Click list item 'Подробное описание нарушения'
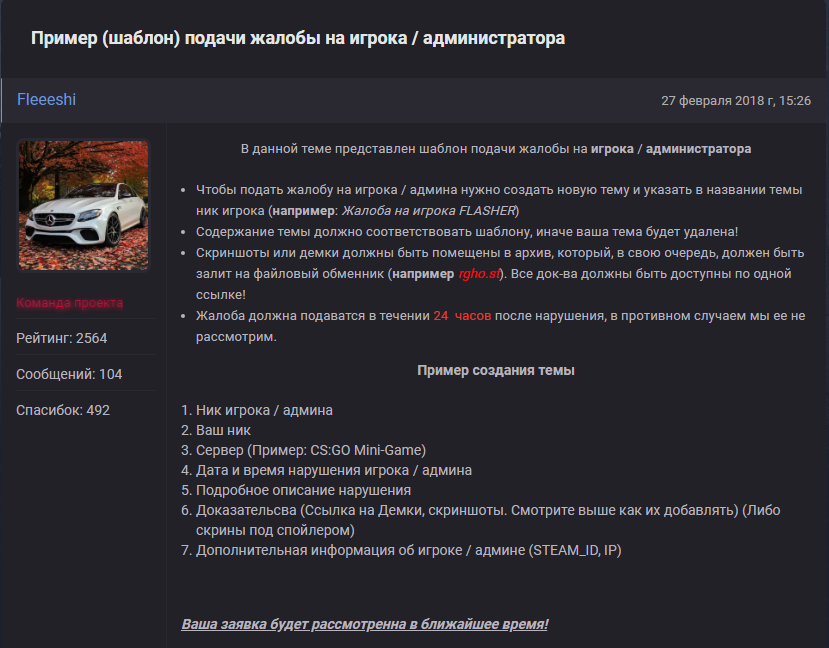Image resolution: width=829 pixels, height=648 pixels. [x=303, y=490]
